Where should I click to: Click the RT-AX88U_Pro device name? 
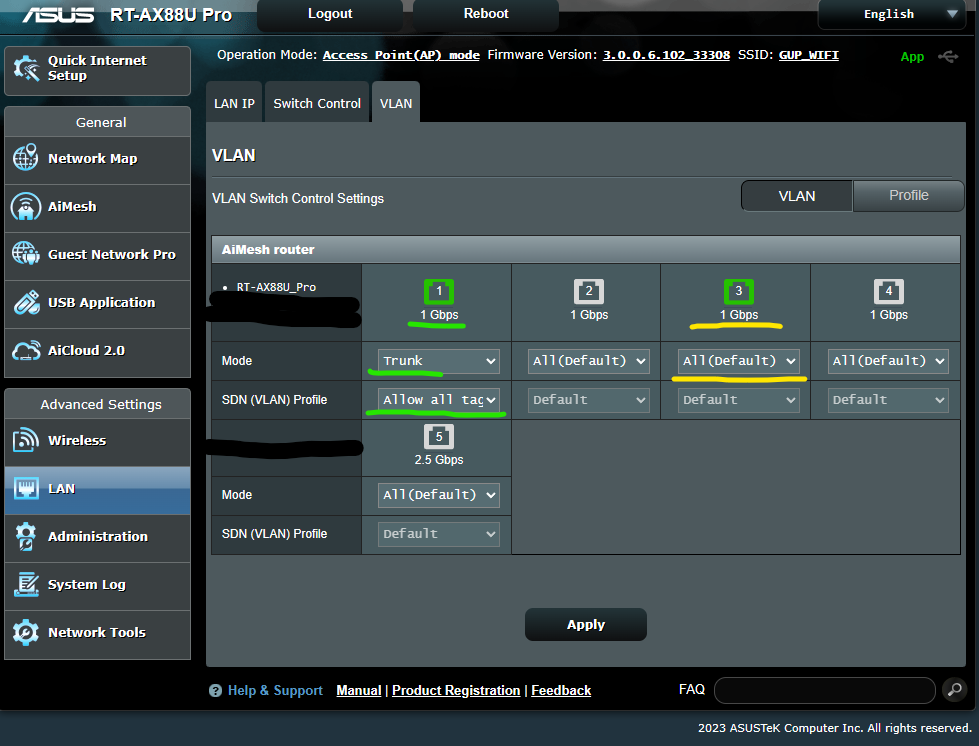[x=276, y=287]
